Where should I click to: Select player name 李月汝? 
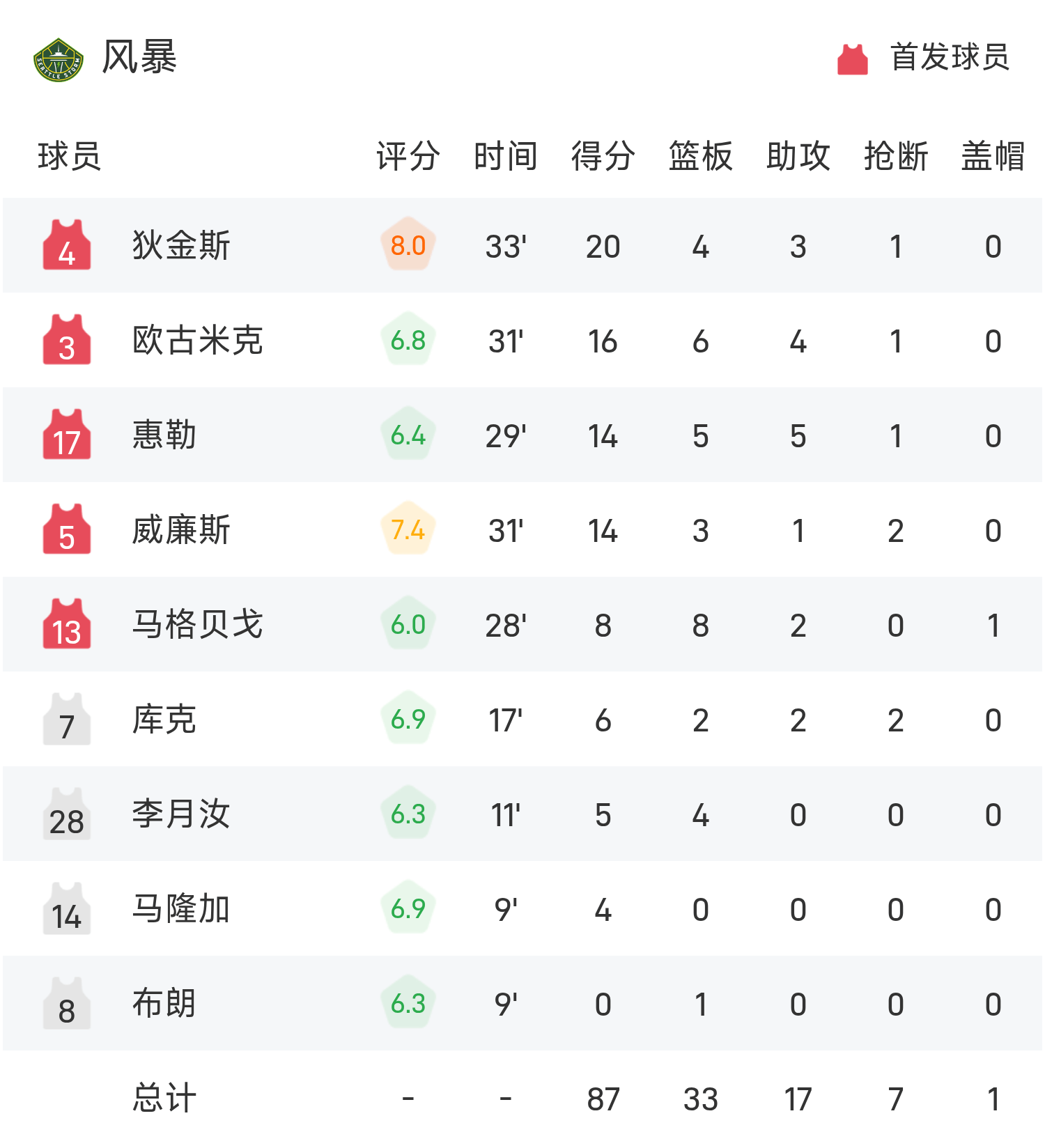(181, 814)
